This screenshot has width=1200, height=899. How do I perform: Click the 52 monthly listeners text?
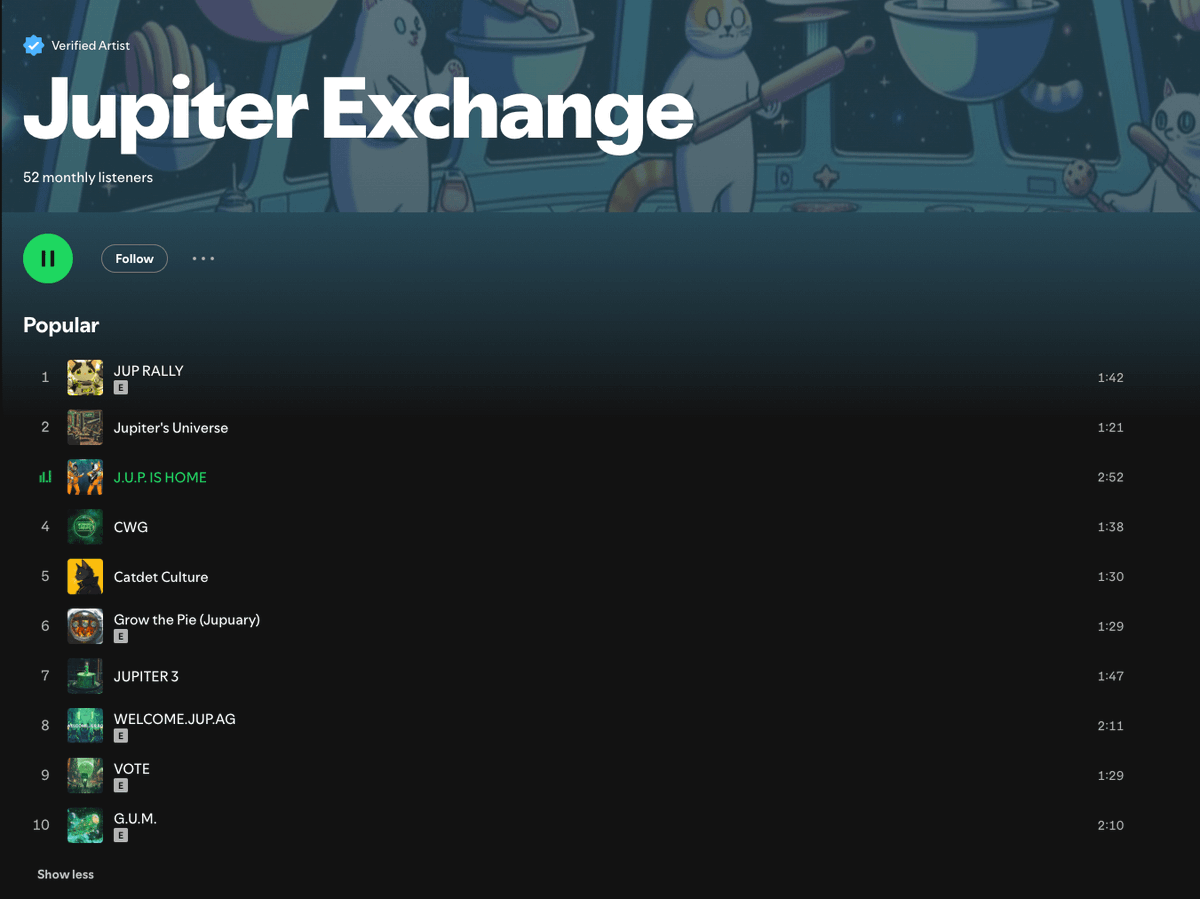pyautogui.click(x=88, y=177)
